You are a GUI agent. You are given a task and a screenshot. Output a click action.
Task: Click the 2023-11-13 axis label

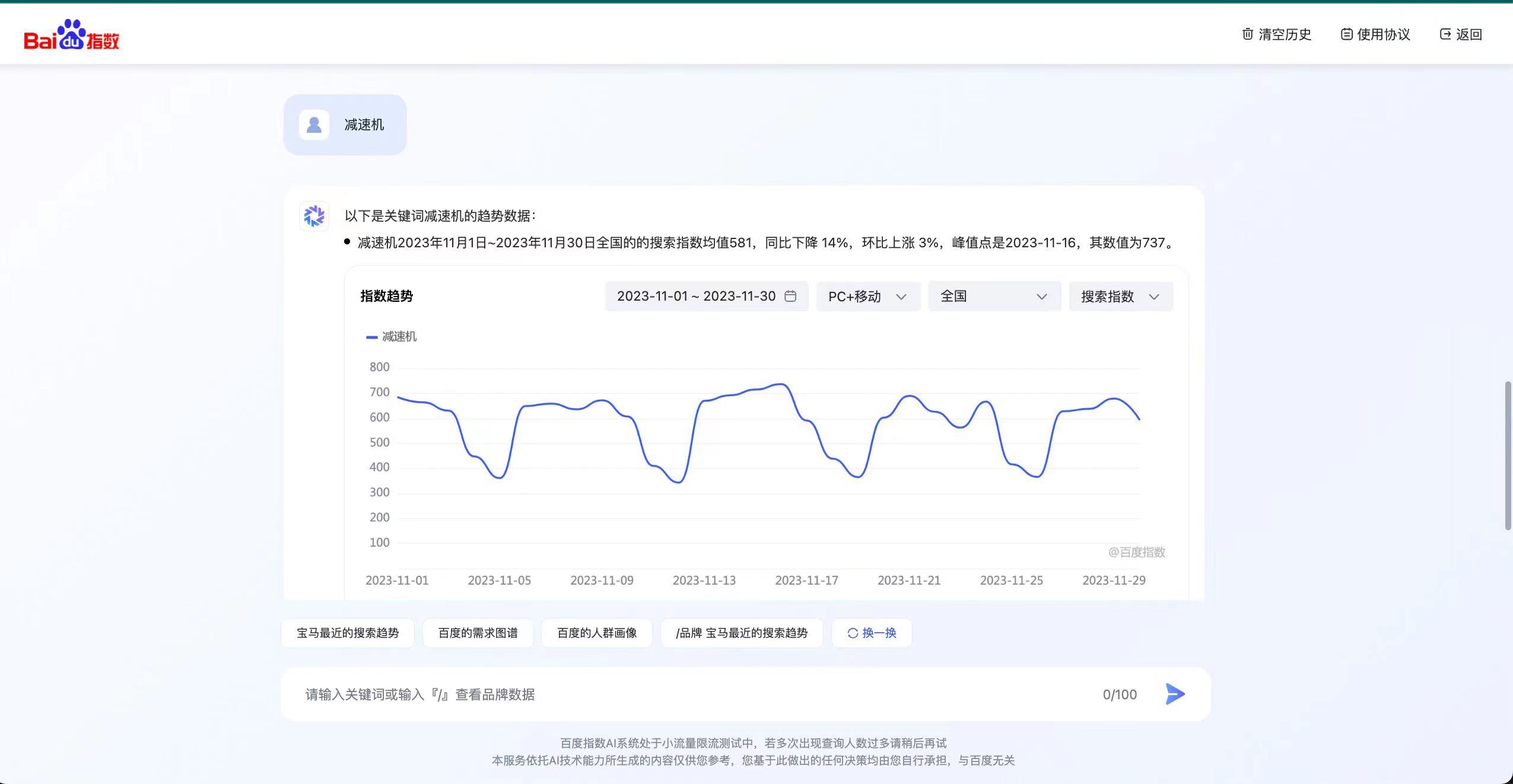coord(704,581)
